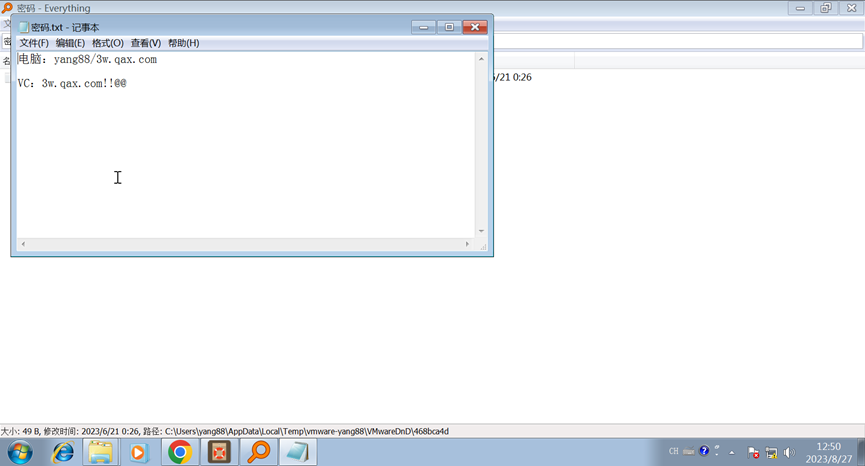Click inside the Notepad text editing area
The width and height of the screenshot is (865, 466).
tap(240, 150)
